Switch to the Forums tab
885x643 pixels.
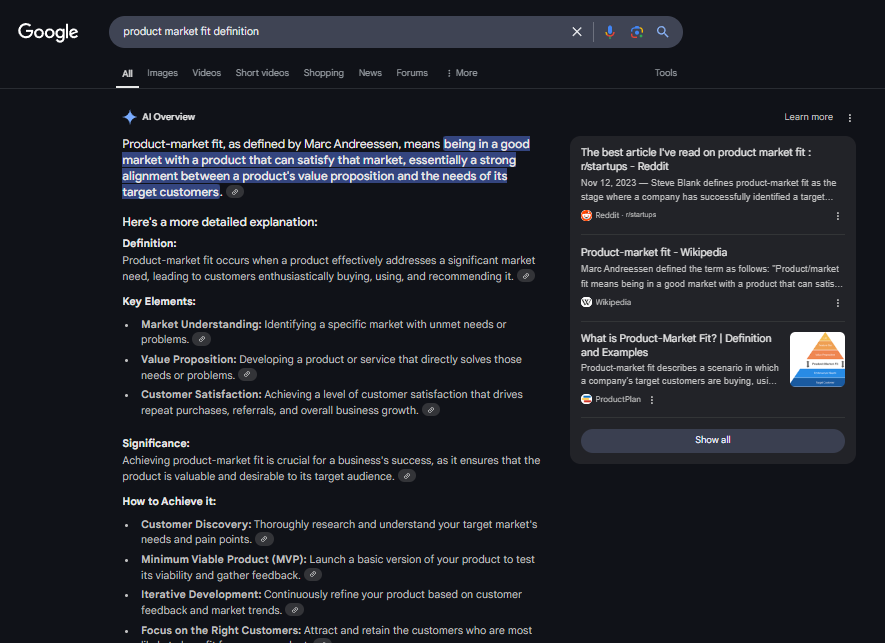pos(412,73)
